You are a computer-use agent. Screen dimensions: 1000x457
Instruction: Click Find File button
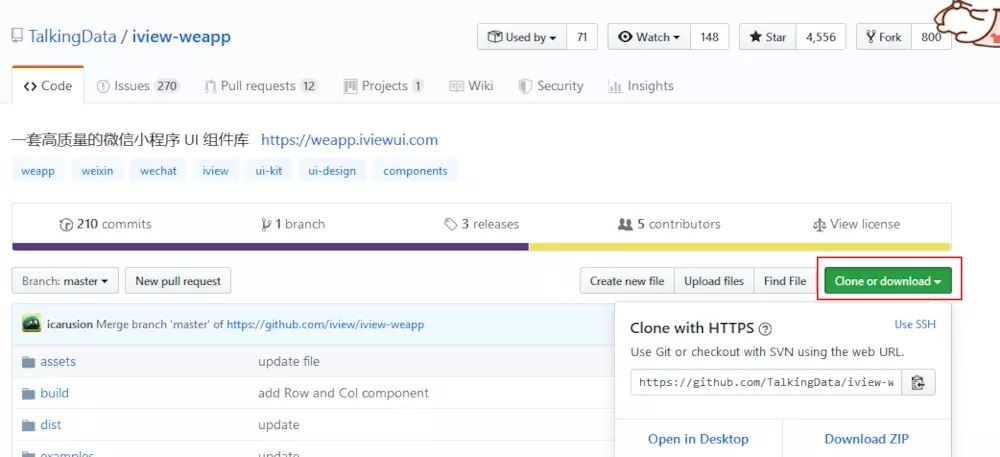click(785, 280)
